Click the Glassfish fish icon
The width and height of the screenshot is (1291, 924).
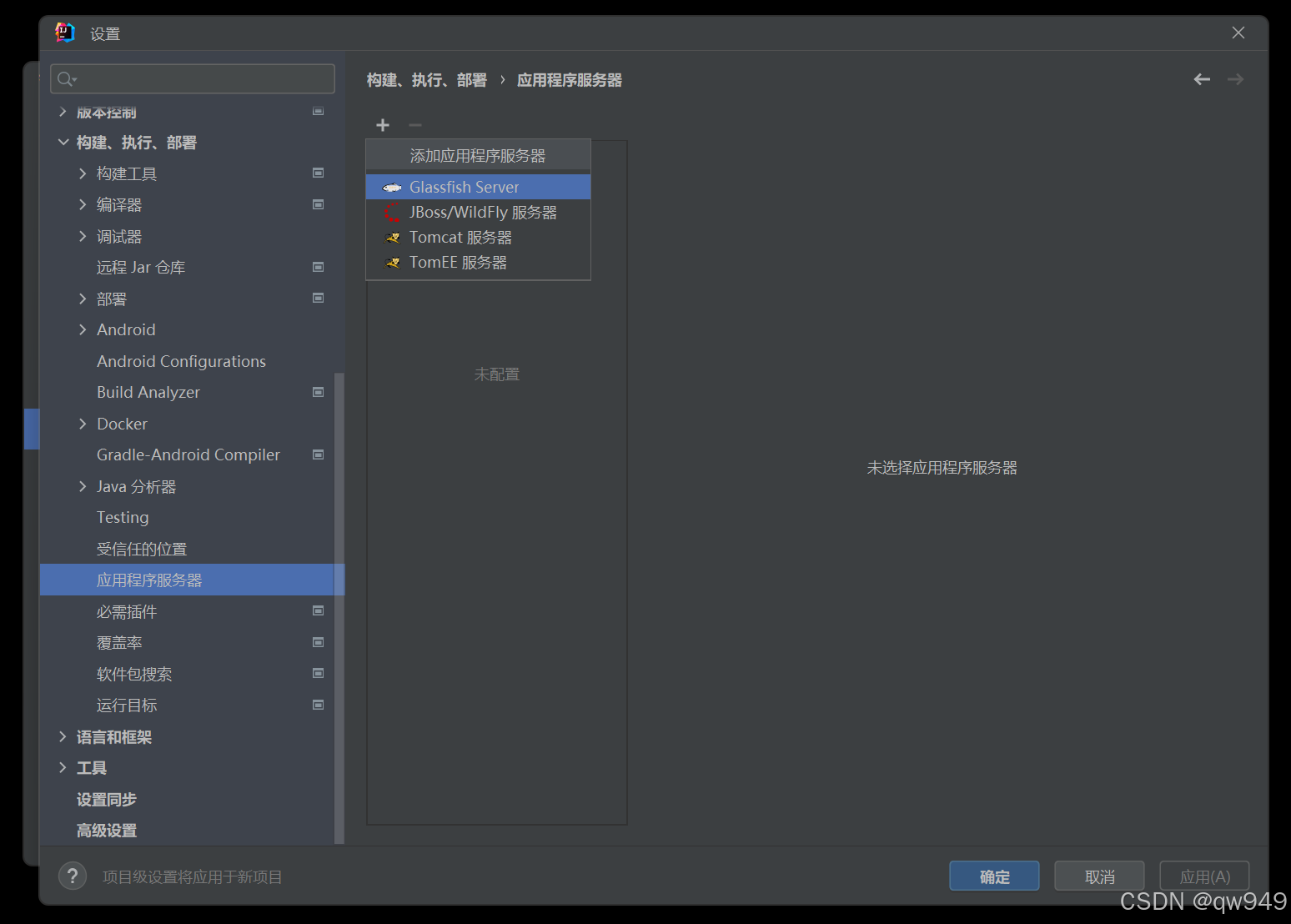coord(392,188)
